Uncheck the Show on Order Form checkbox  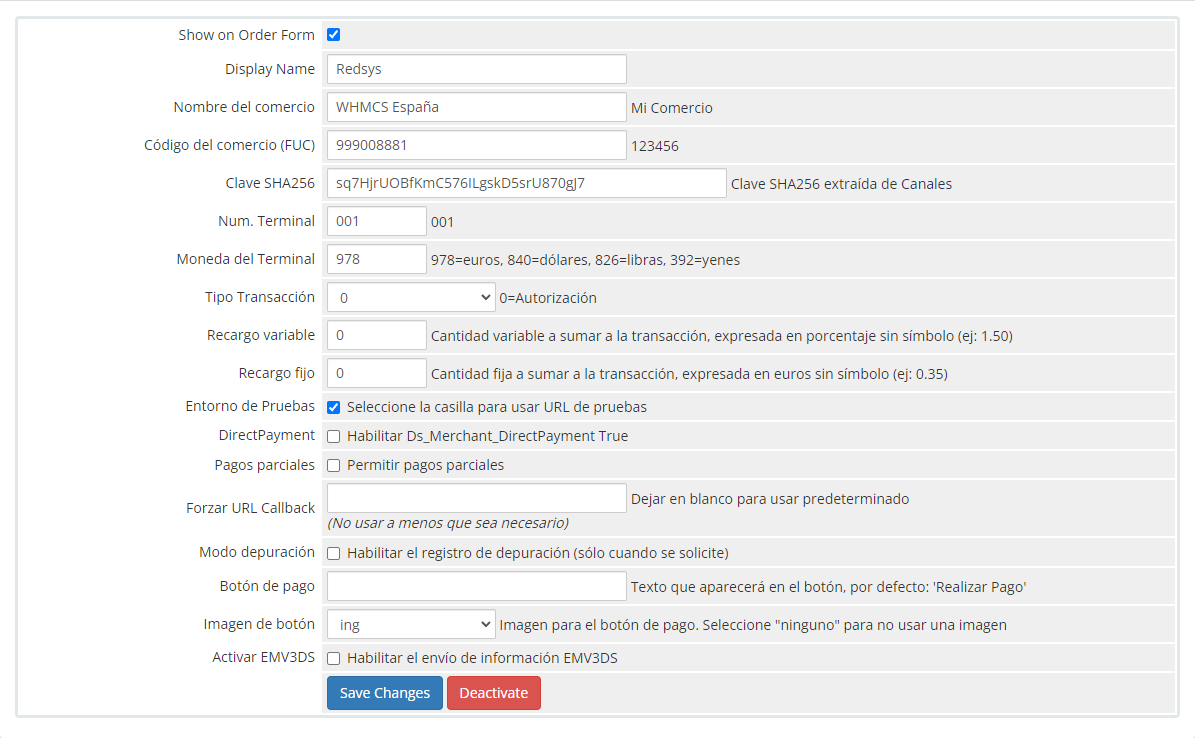click(x=334, y=35)
